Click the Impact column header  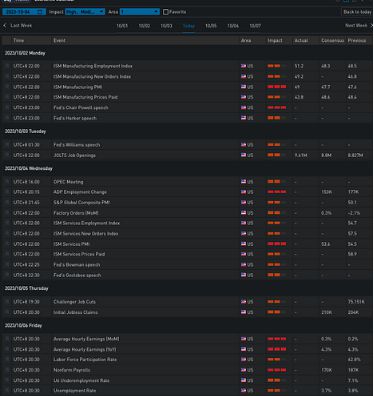pos(275,40)
